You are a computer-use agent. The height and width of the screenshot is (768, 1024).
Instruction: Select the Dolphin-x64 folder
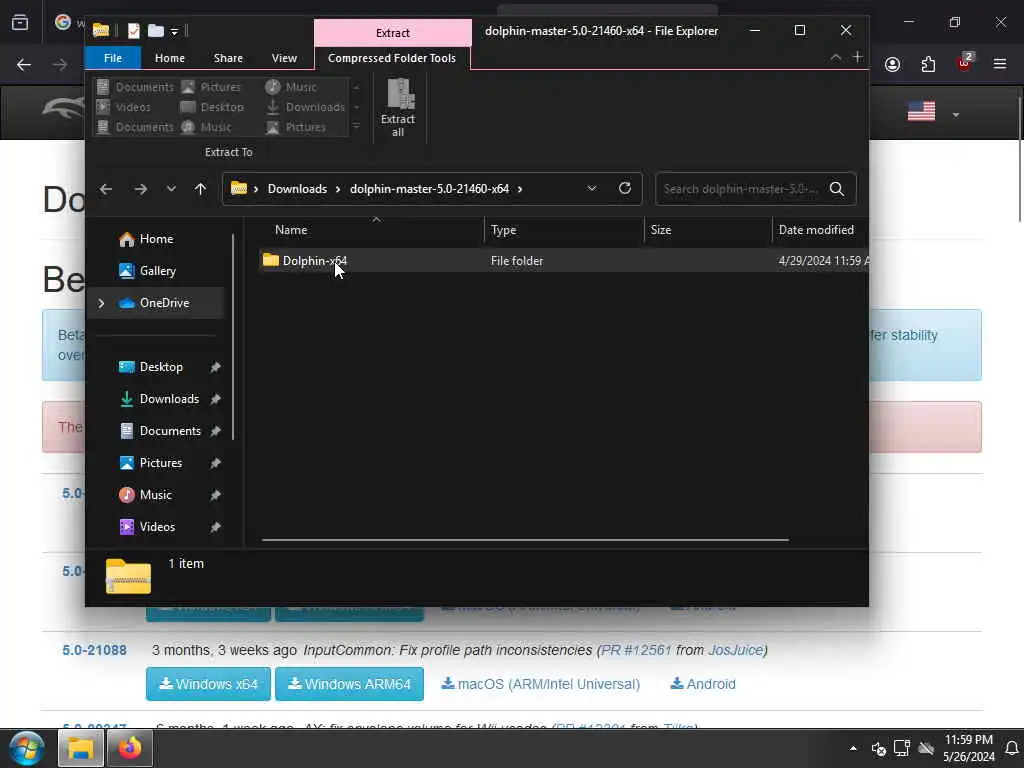coord(314,261)
